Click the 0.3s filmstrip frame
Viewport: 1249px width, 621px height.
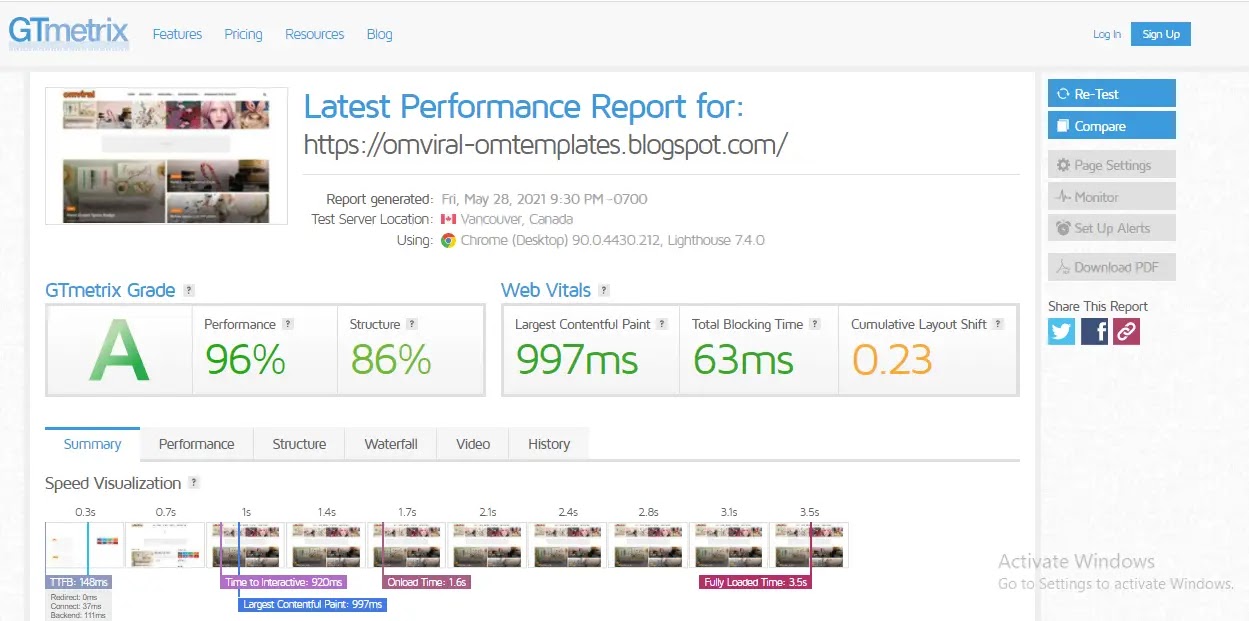85,545
